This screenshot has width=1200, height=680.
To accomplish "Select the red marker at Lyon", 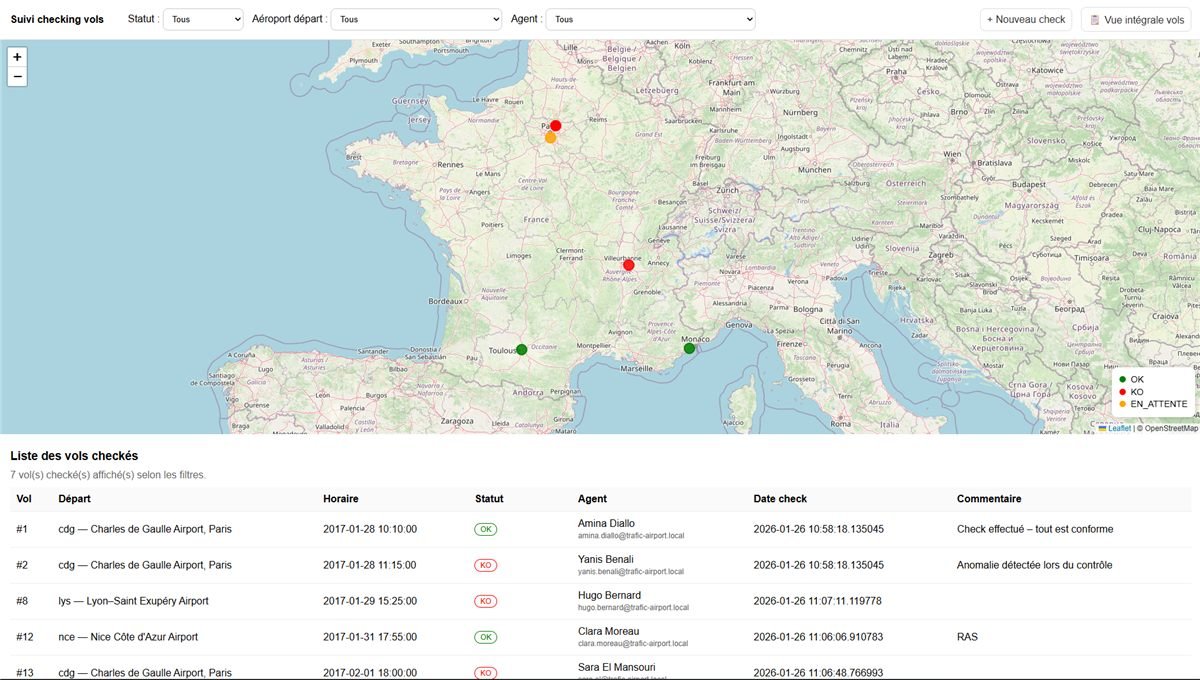I will click(628, 265).
